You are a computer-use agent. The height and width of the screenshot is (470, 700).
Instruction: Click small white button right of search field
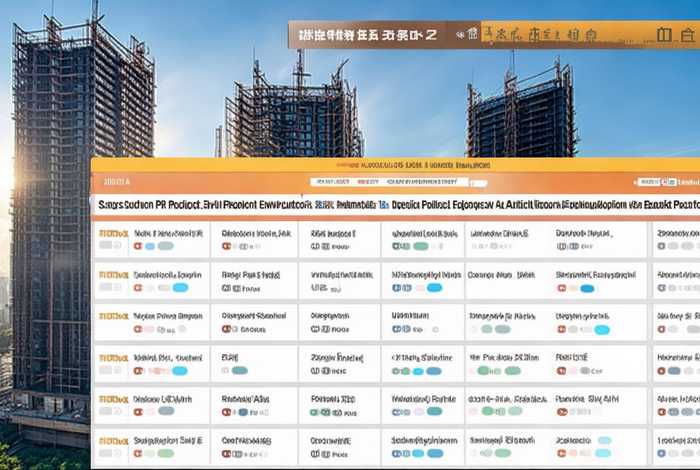[479, 183]
